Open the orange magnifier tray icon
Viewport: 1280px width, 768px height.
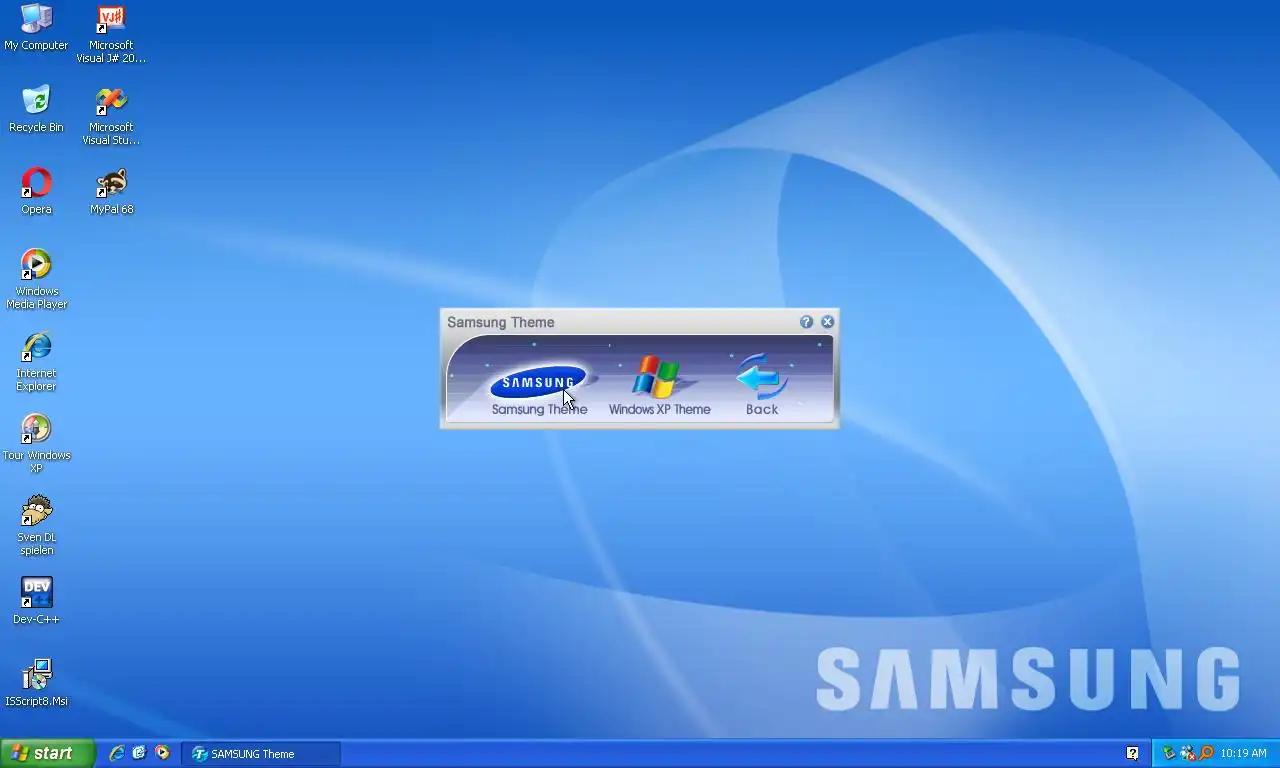[1206, 753]
